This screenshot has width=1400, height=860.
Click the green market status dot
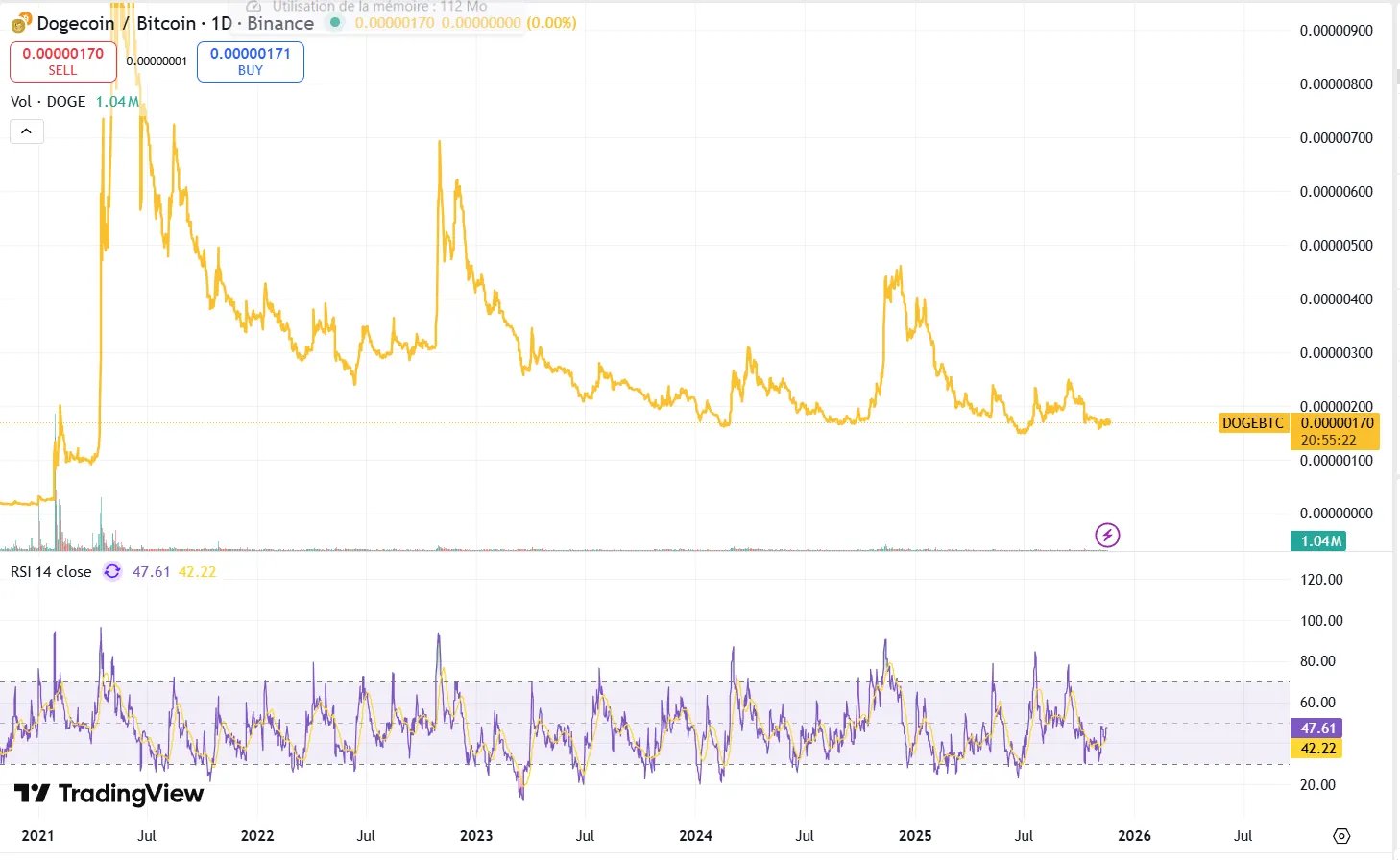click(334, 22)
